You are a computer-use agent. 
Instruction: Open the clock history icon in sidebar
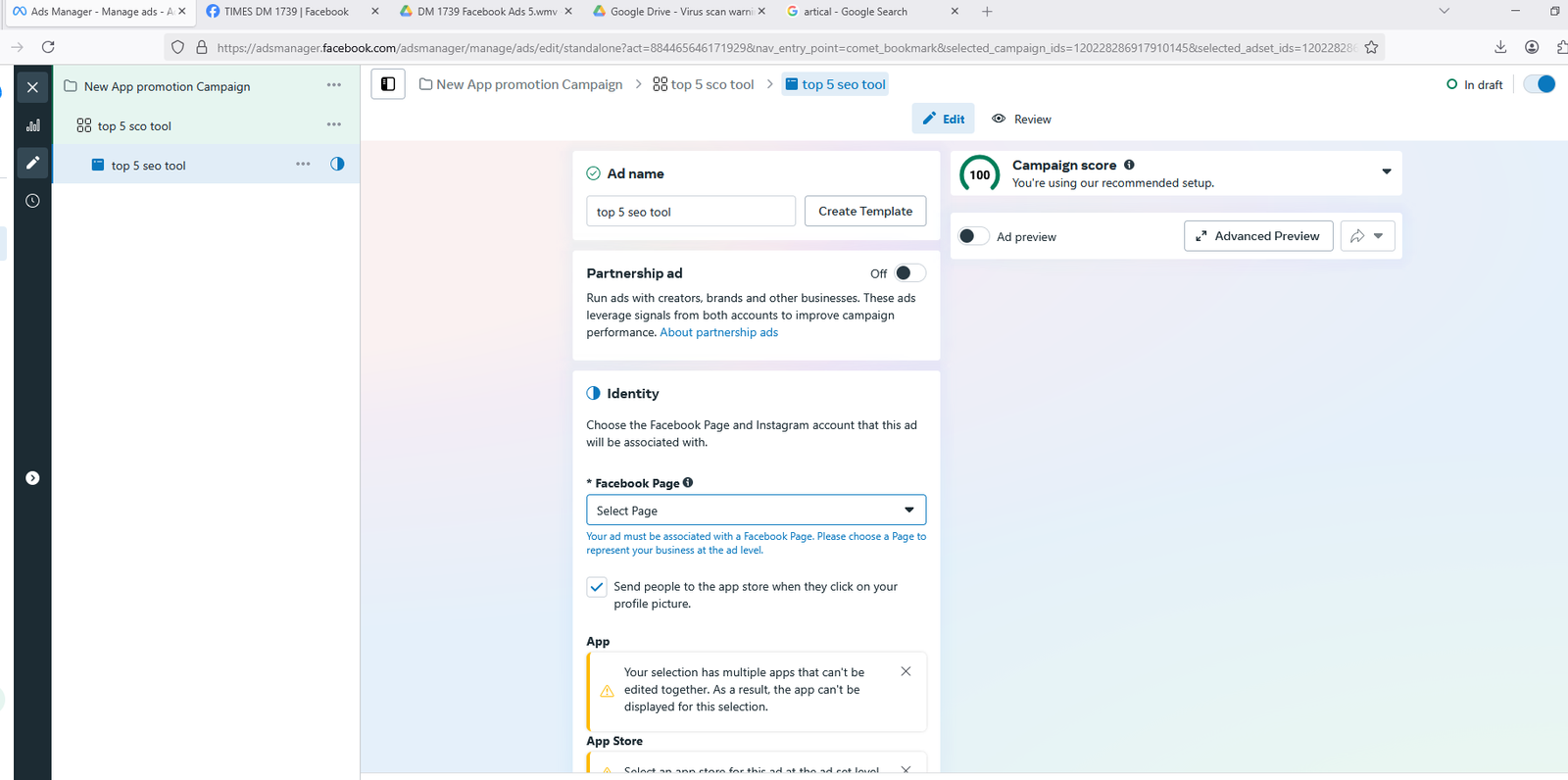(x=32, y=201)
